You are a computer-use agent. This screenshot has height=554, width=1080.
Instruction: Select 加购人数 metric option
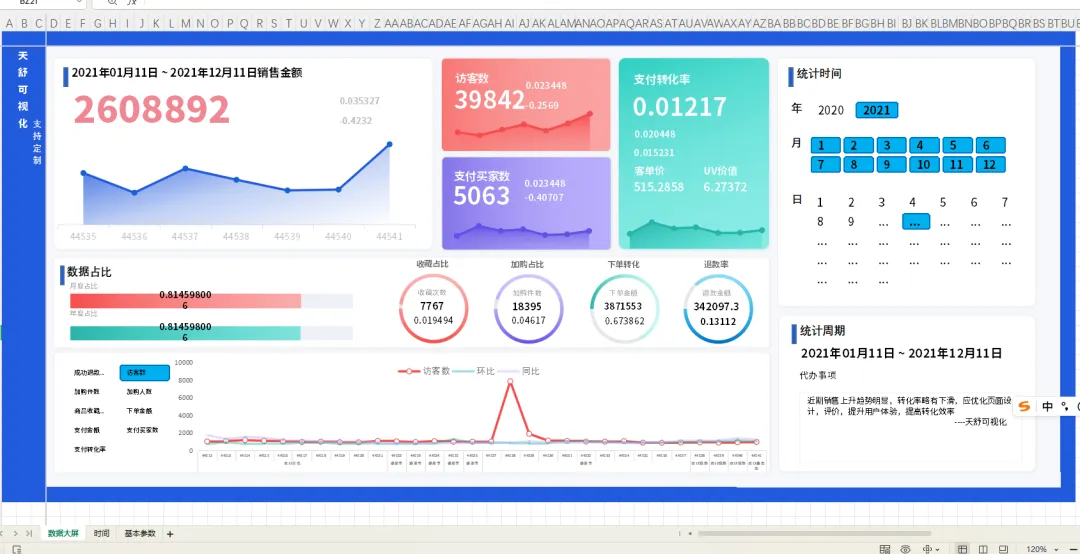pyautogui.click(x=139, y=392)
